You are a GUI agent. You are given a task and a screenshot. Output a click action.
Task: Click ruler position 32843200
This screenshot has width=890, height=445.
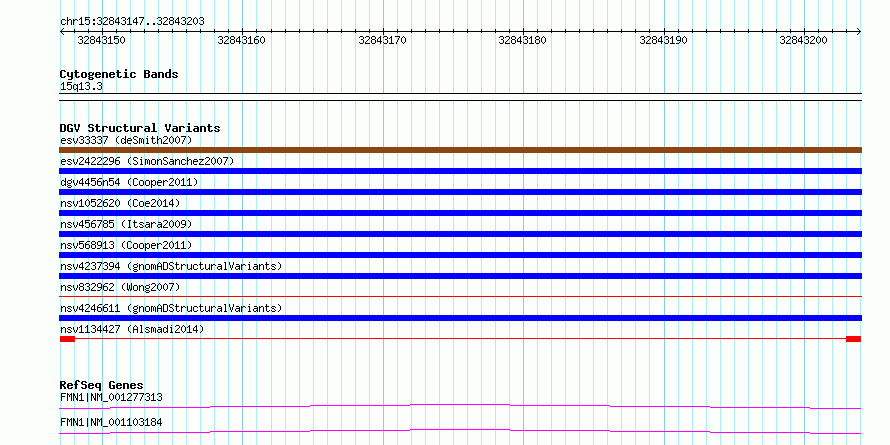point(804,40)
